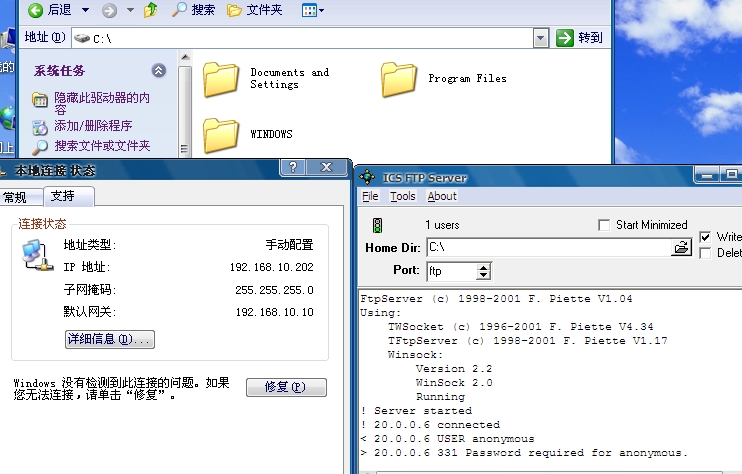Click the hide-drive-contents task icon
742x474 pixels.
point(40,100)
